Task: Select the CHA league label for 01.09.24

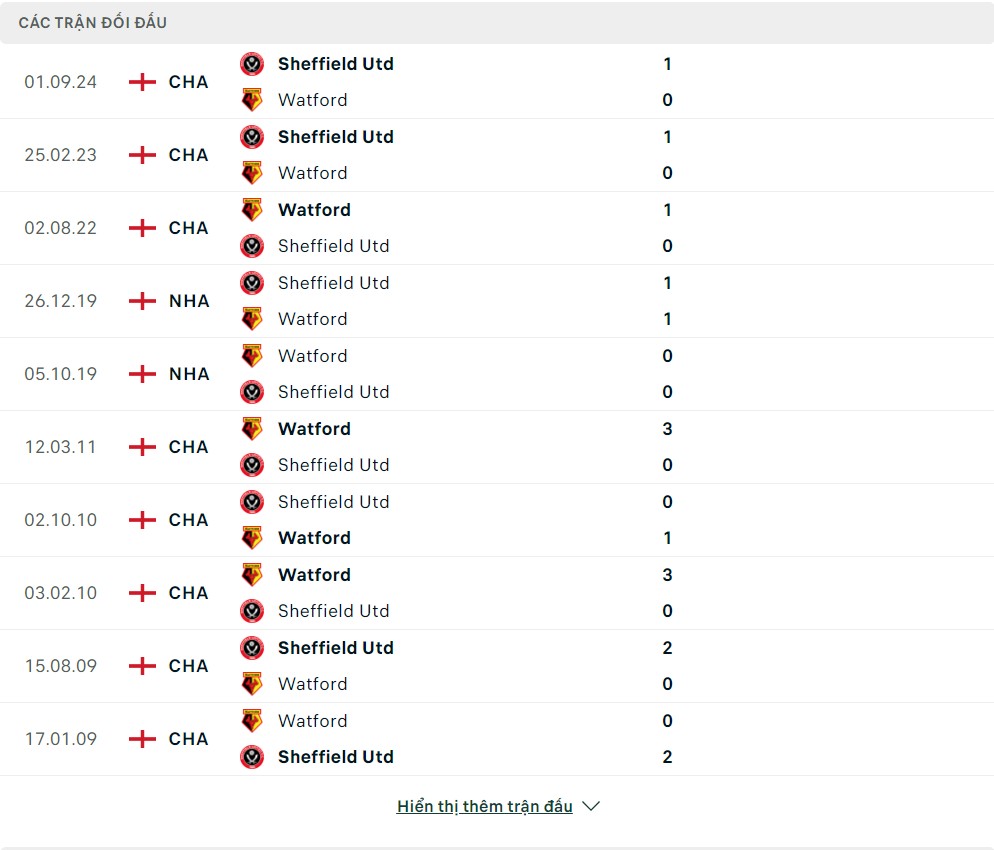Action: [188, 82]
